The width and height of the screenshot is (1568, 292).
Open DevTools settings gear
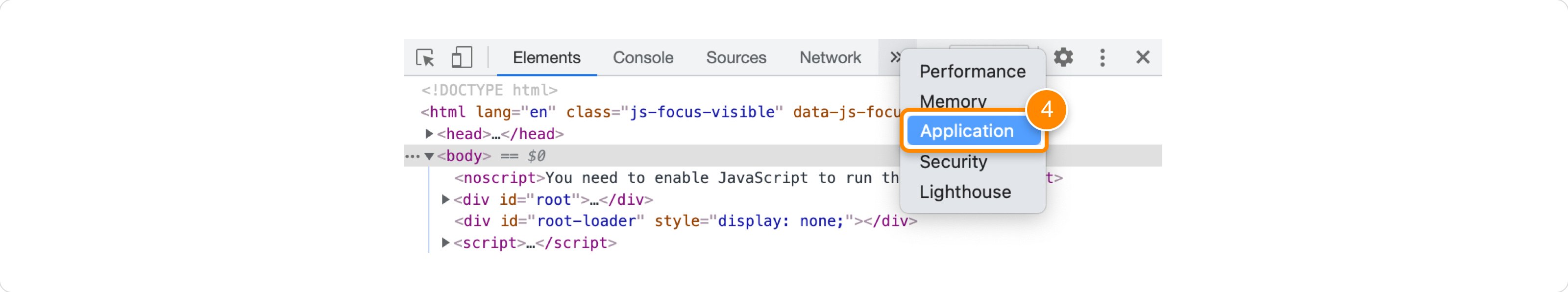[1063, 57]
